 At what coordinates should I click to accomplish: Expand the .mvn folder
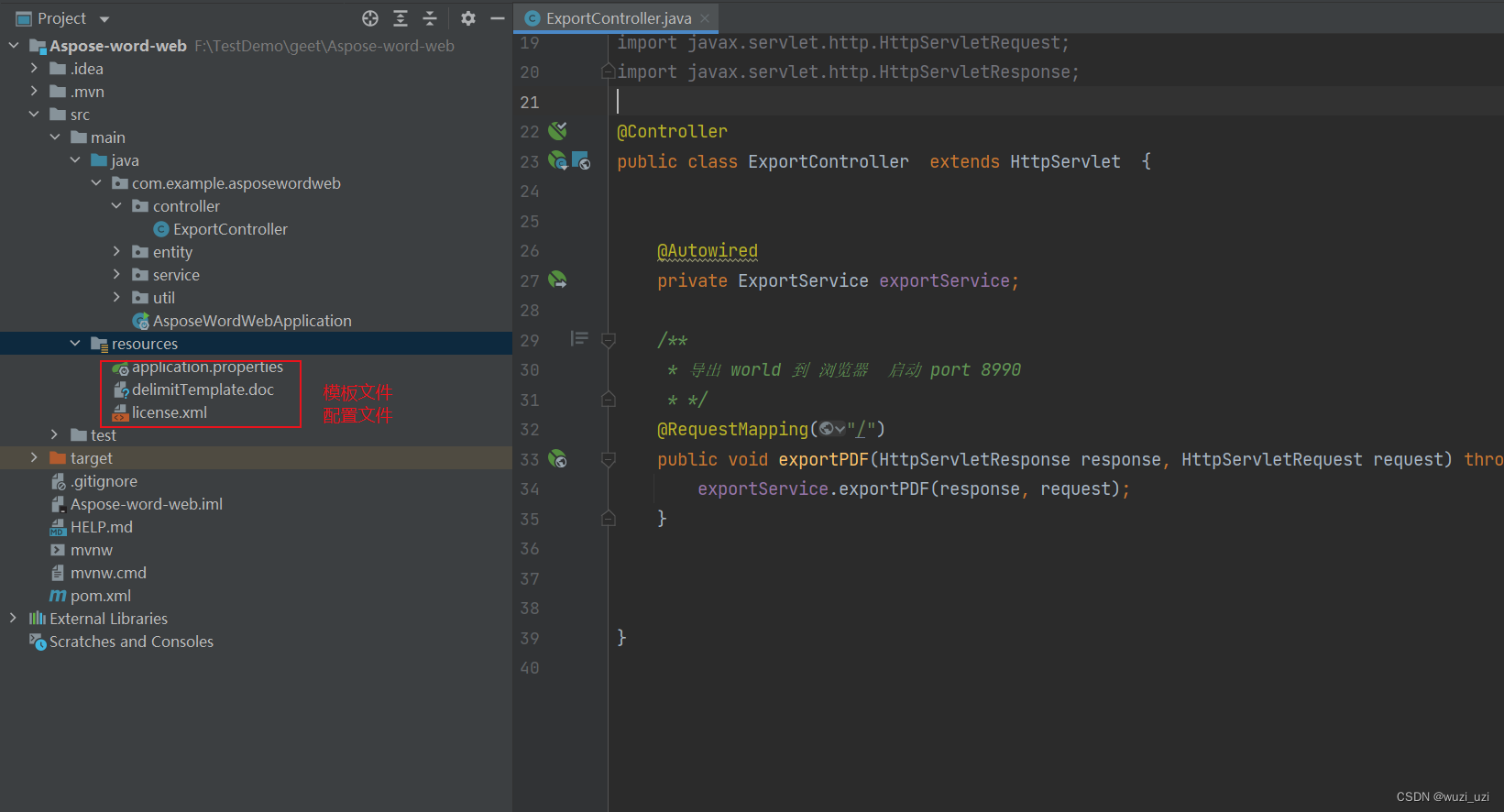pyautogui.click(x=34, y=91)
